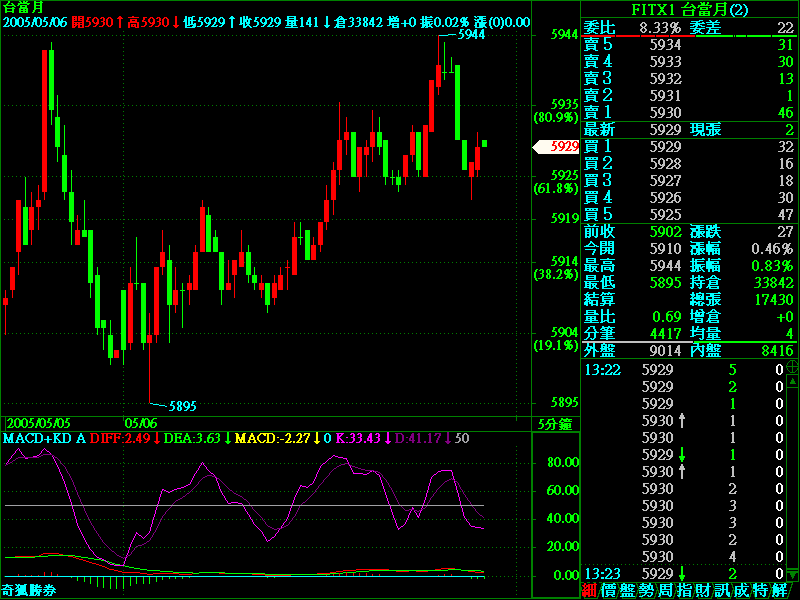This screenshot has width=800, height=600.
Task: Click the 5944 high label on the chart
Action: point(471,35)
